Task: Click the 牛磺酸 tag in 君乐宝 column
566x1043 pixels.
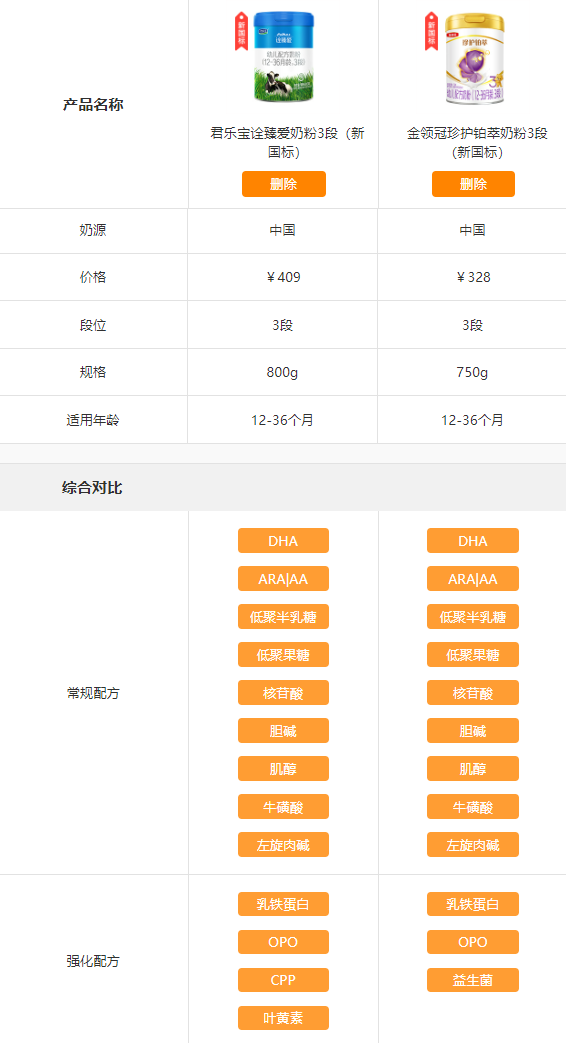Action: [x=283, y=806]
